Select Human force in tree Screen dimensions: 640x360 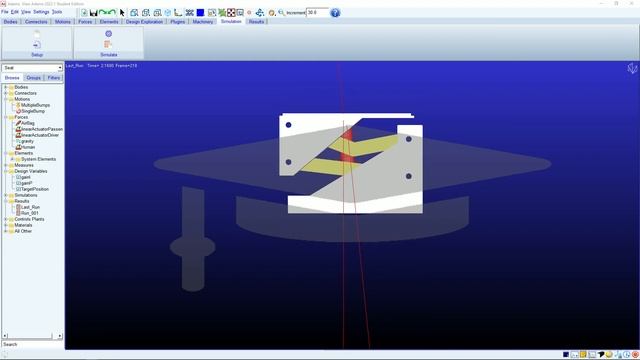coord(25,147)
